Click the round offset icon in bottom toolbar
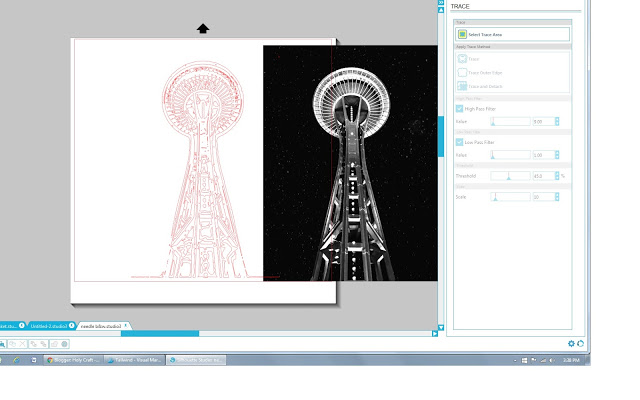 pyautogui.click(x=64, y=344)
